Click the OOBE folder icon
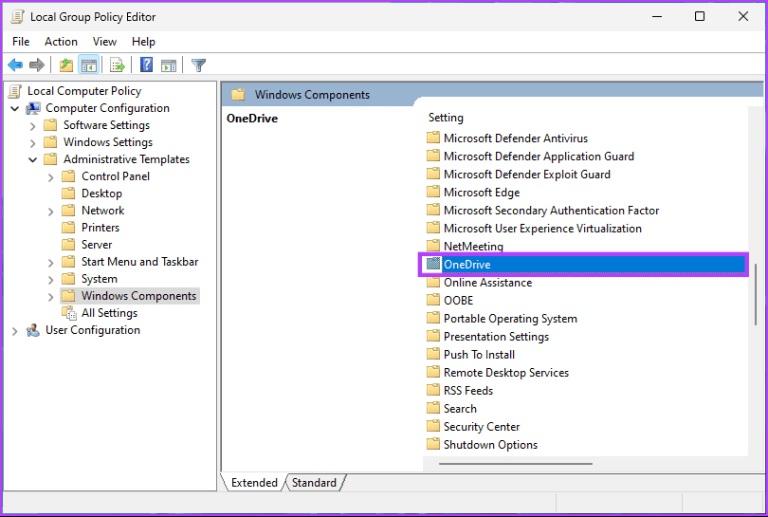The width and height of the screenshot is (768, 517). (x=433, y=300)
